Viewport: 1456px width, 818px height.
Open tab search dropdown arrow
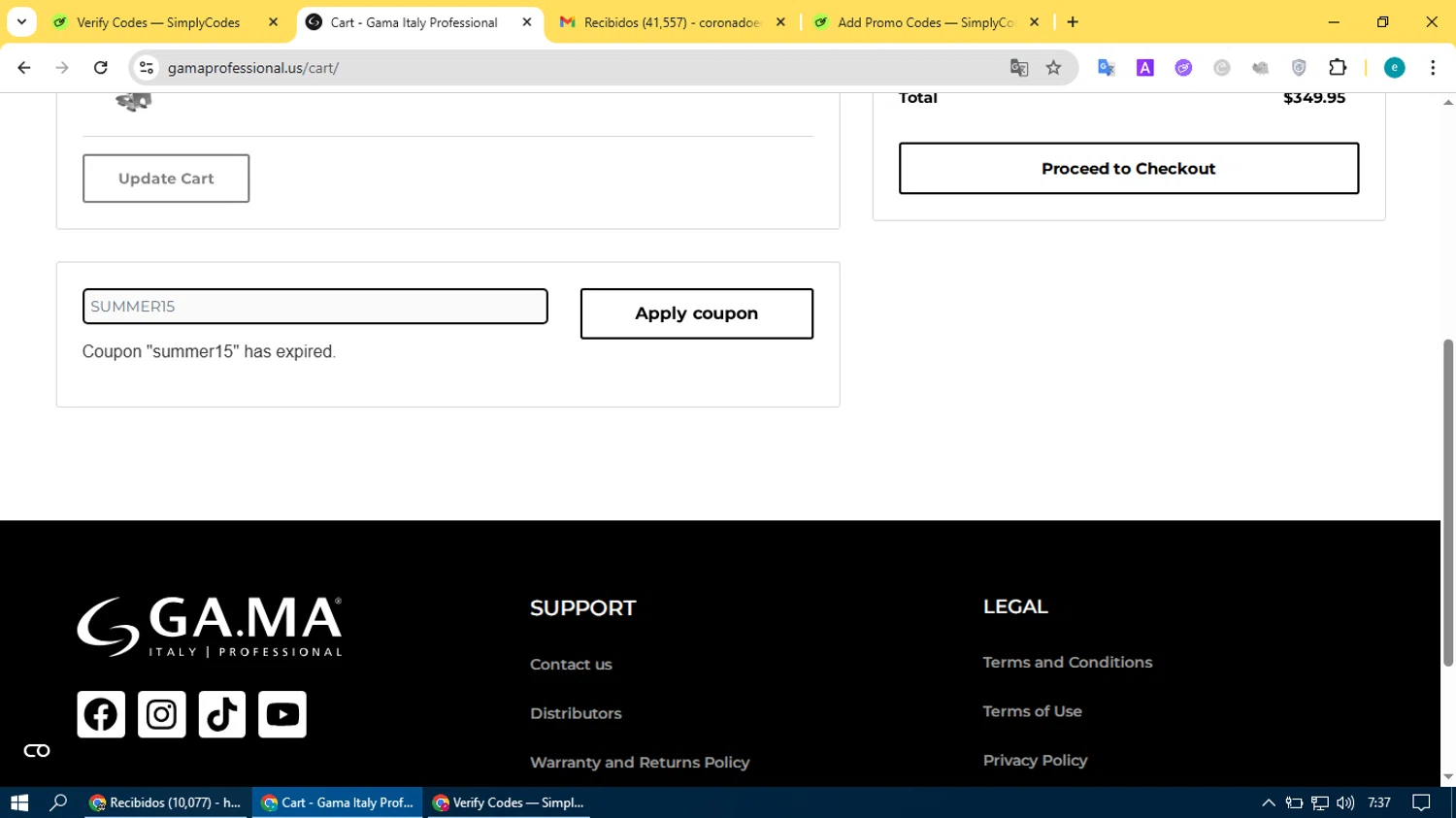(21, 21)
